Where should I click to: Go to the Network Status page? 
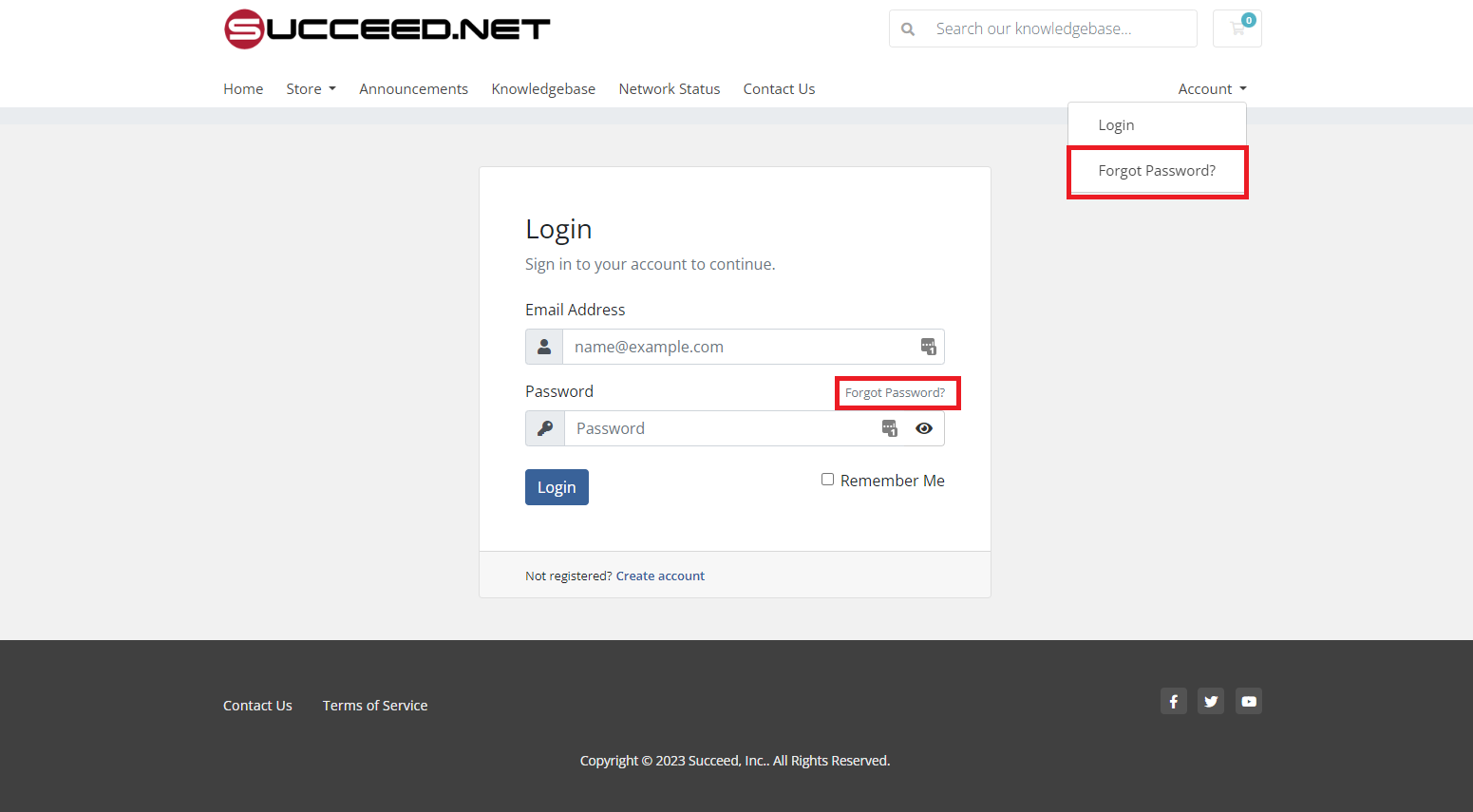coord(669,88)
